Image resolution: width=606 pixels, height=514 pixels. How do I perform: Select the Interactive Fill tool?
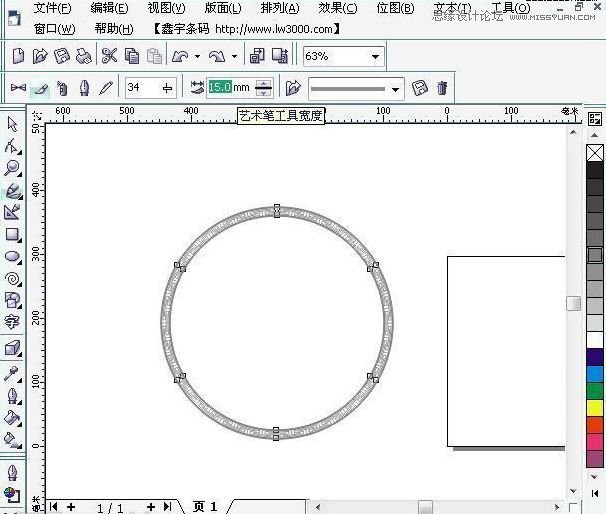[x=12, y=440]
